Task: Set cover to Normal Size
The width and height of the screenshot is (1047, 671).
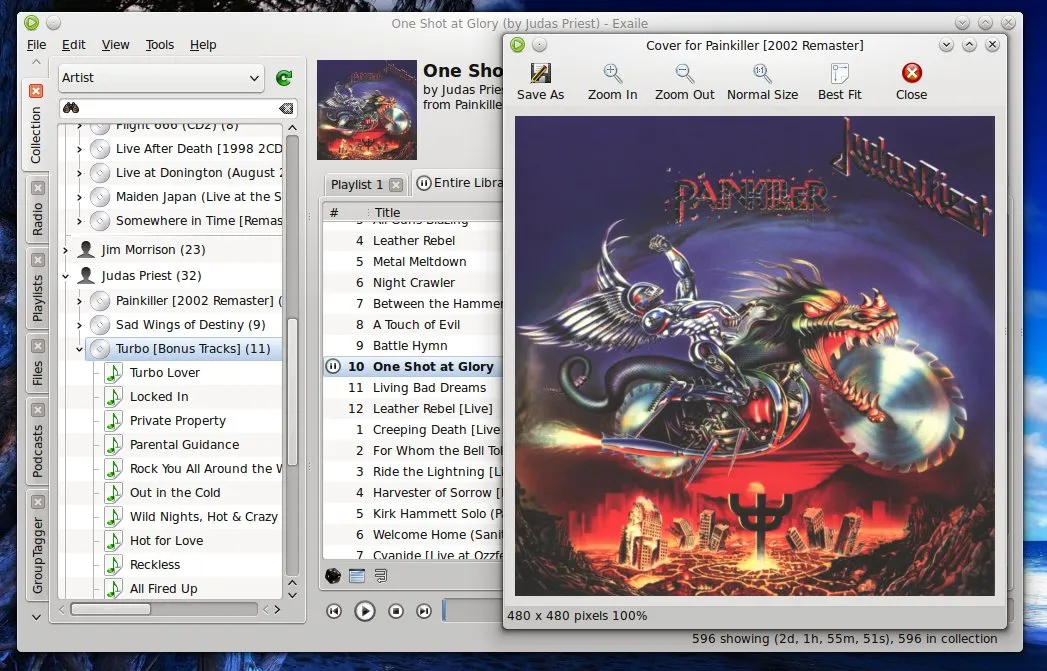Action: tap(762, 81)
